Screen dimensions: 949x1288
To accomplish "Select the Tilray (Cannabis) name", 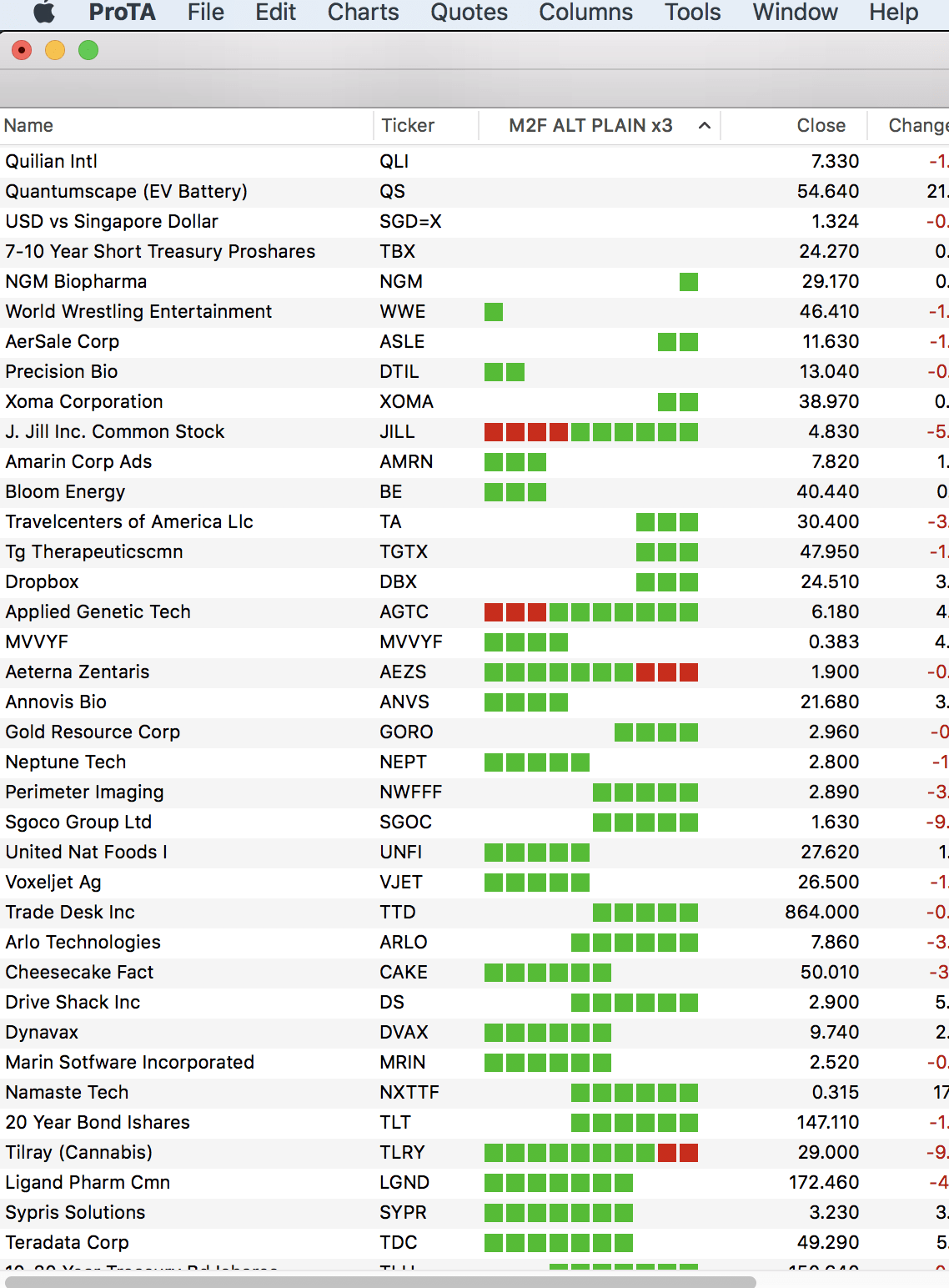I will click(78, 1153).
